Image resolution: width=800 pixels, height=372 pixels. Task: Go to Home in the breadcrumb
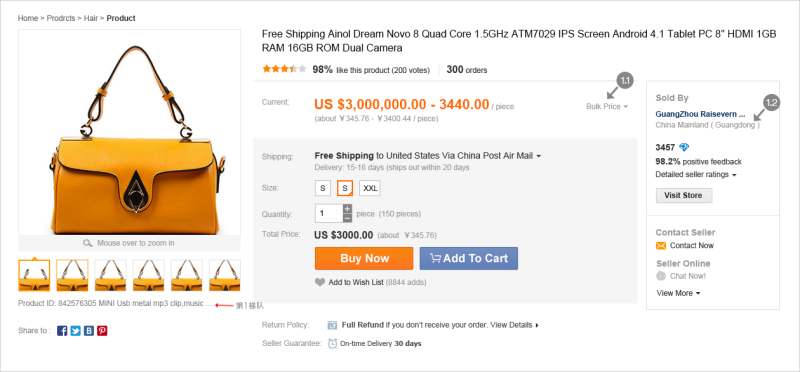click(28, 18)
